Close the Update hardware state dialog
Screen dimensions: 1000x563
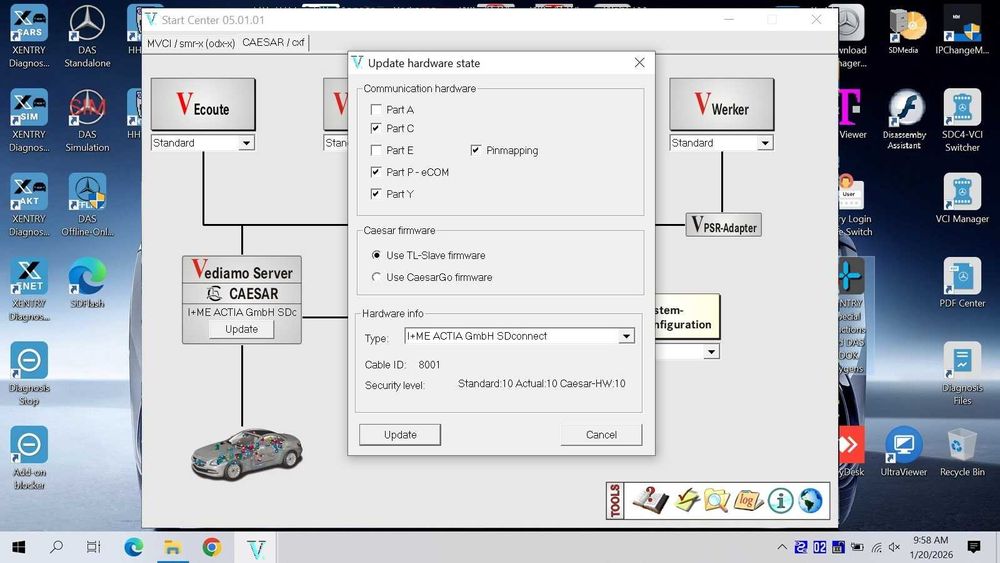tap(639, 62)
